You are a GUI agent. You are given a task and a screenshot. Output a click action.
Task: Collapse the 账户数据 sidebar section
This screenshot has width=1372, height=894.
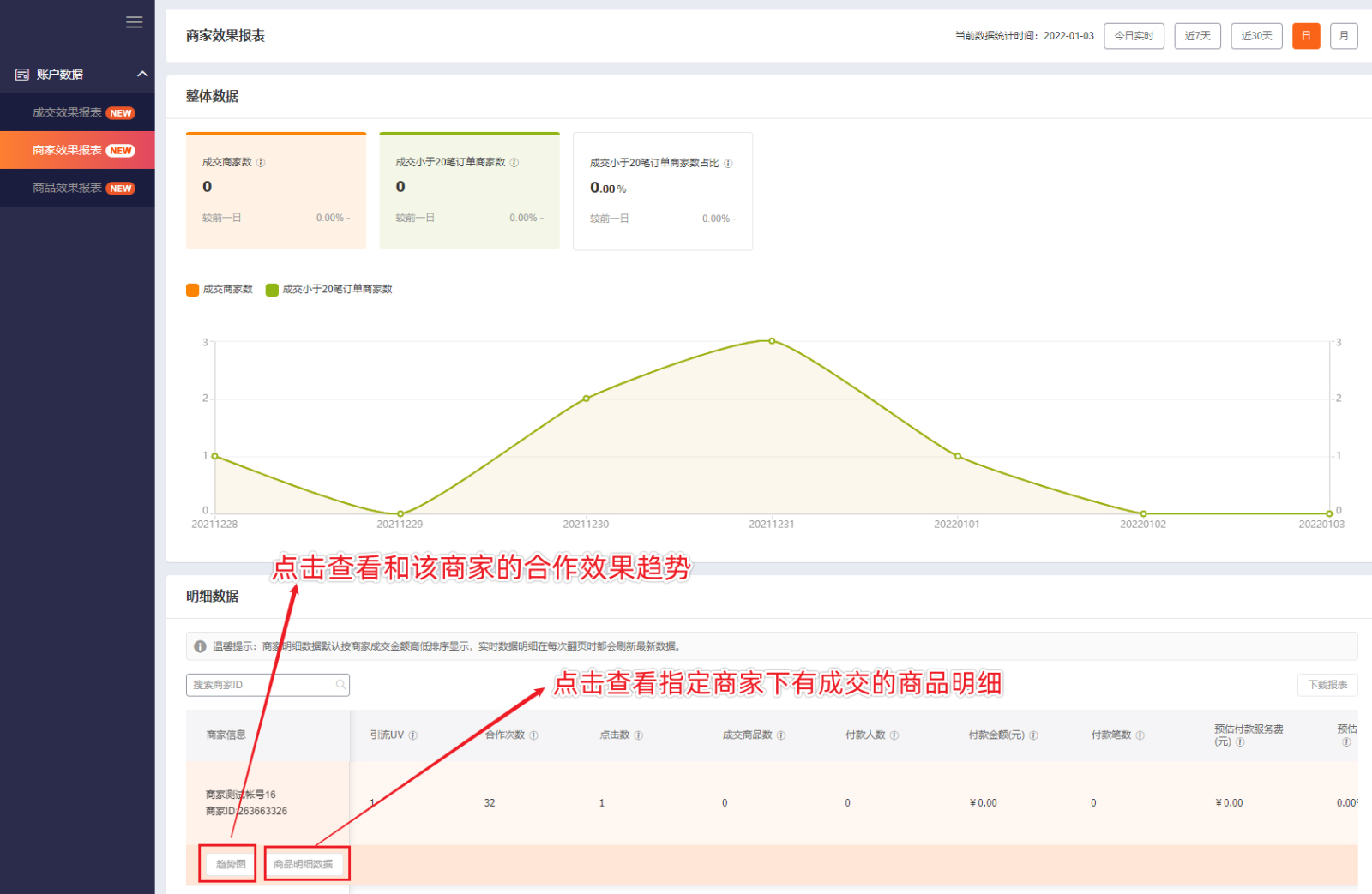[x=142, y=75]
